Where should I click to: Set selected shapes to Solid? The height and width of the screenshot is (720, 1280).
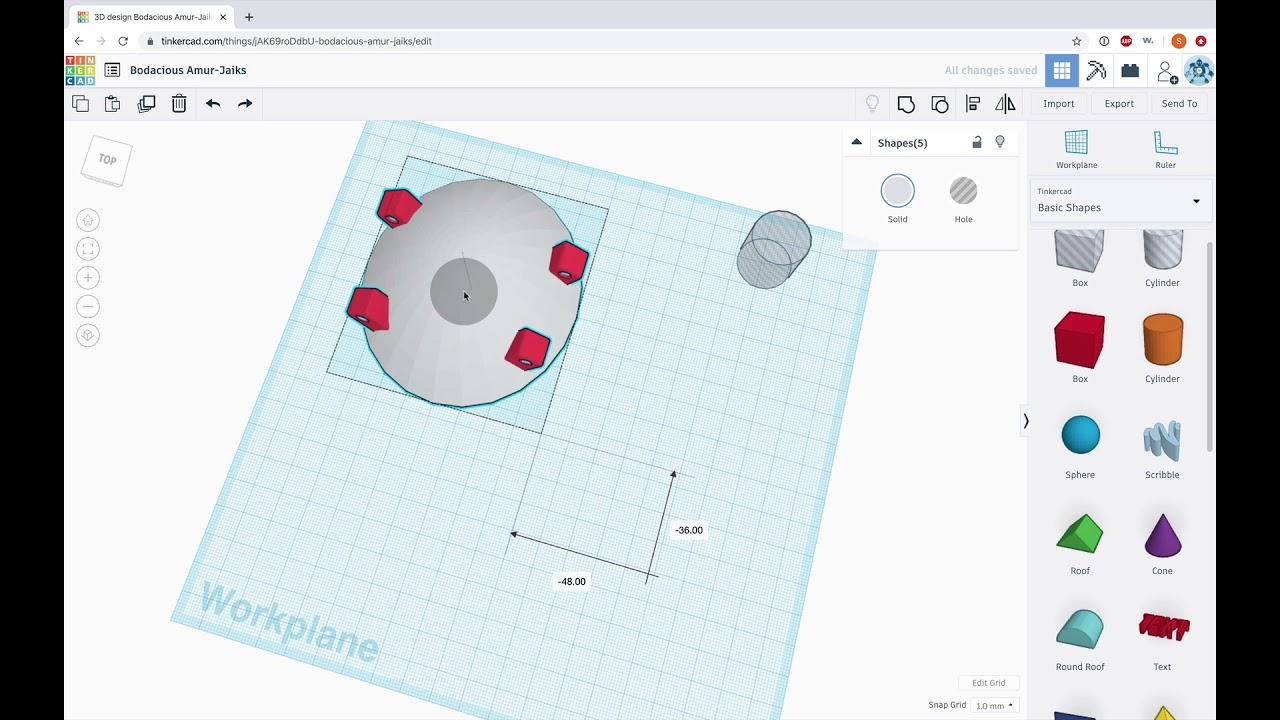pyautogui.click(x=897, y=199)
